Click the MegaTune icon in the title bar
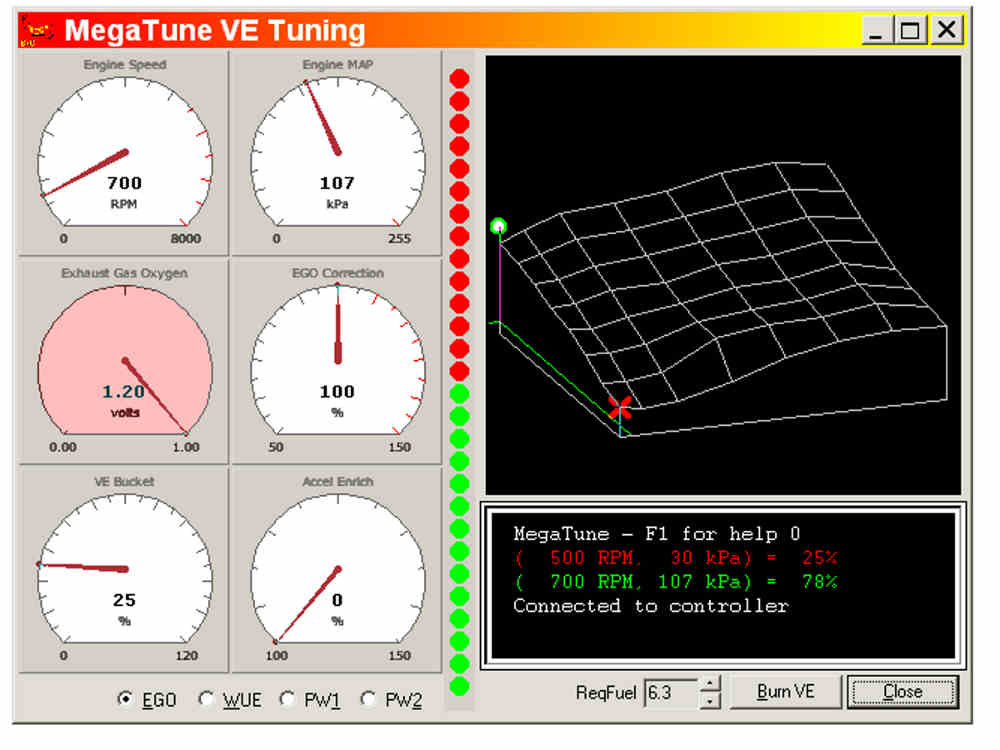1000x750 pixels. pos(36,30)
